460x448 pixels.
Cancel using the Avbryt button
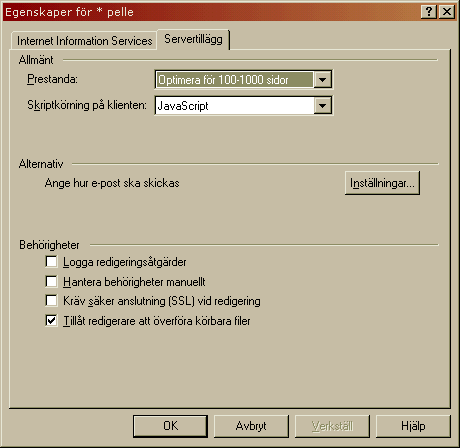tap(251, 426)
